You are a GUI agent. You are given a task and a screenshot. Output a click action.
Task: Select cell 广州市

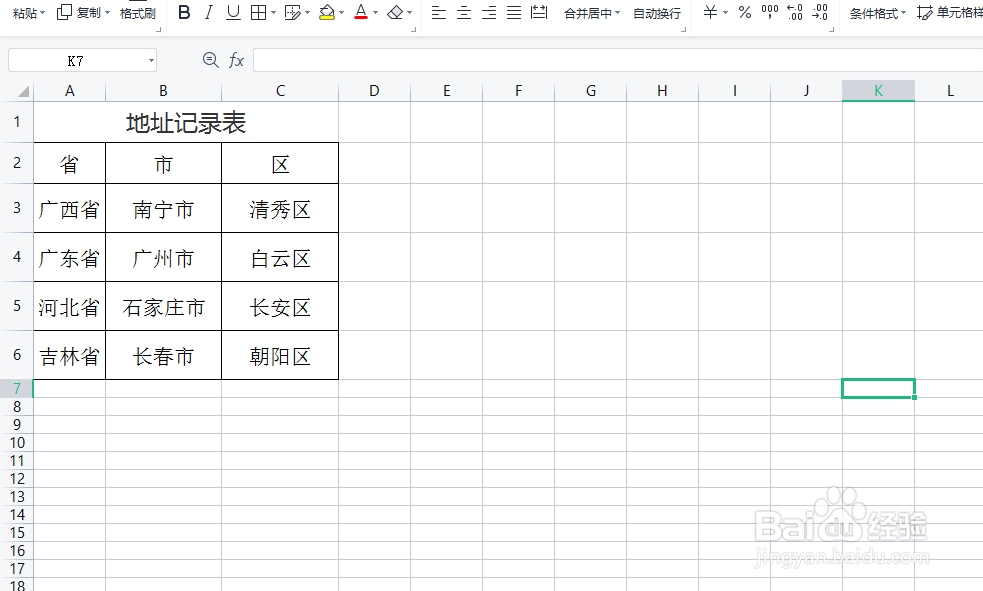(164, 258)
